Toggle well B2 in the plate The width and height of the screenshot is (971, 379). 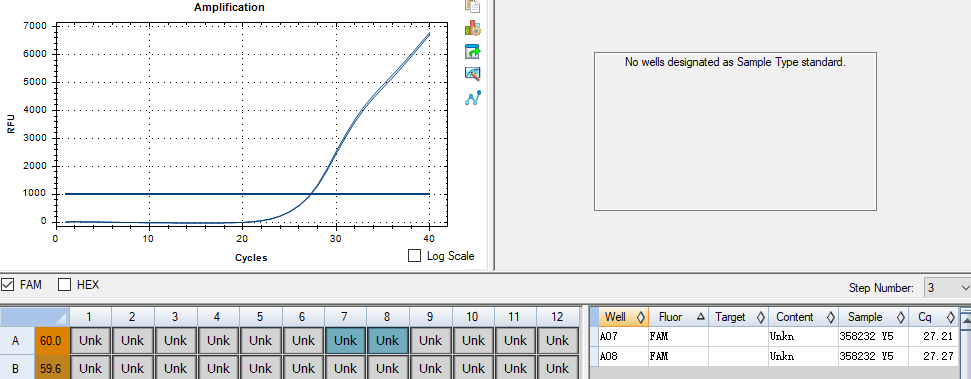[133, 368]
